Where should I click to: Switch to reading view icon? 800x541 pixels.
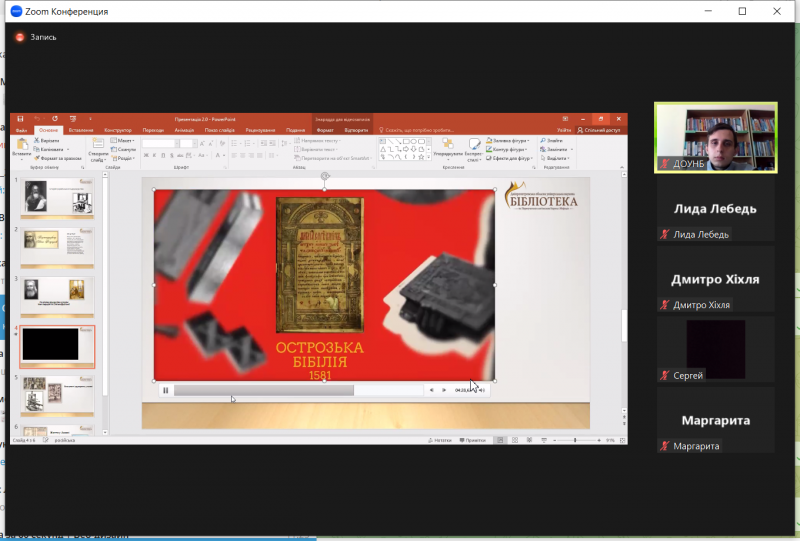point(529,440)
